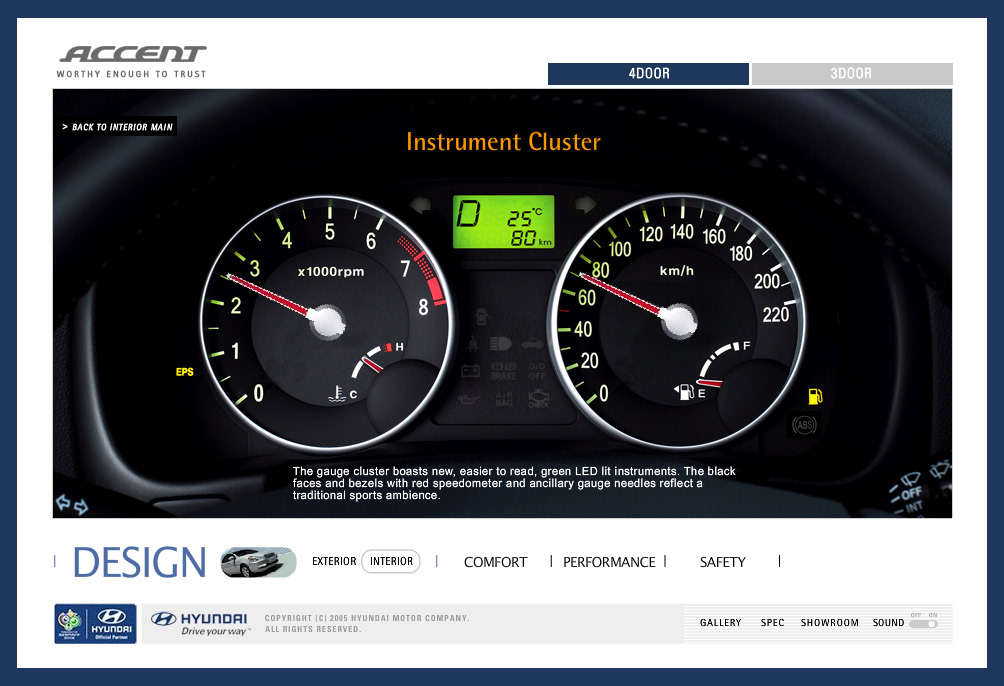
Task: Click the O/D OFF indicator
Action: pos(537,372)
